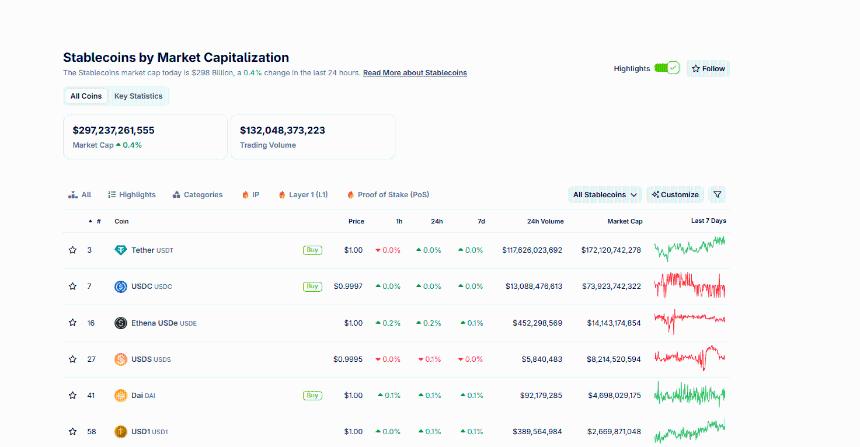
Task: Click the $132,048,373,223 trading volume card
Action: click(313, 137)
